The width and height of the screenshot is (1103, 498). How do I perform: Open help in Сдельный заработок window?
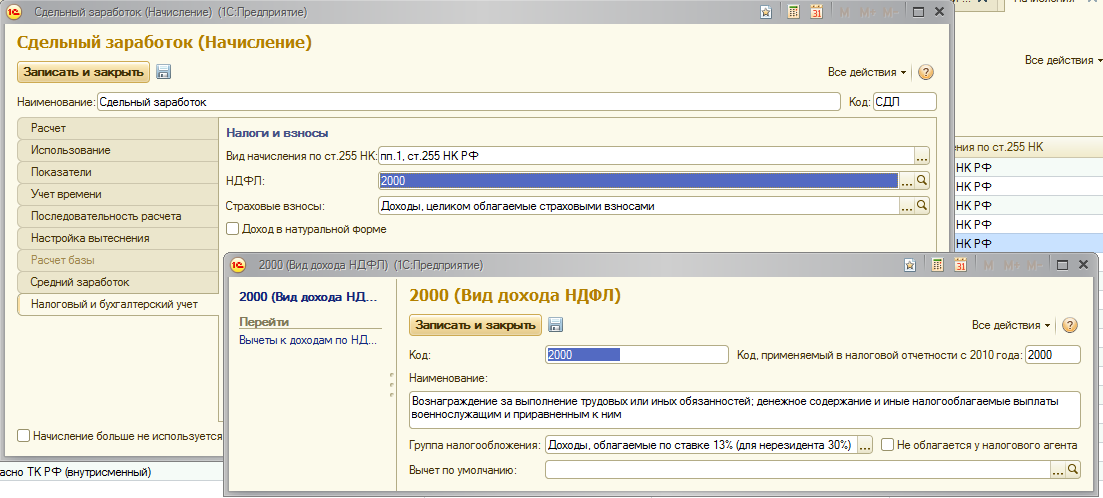click(x=926, y=72)
